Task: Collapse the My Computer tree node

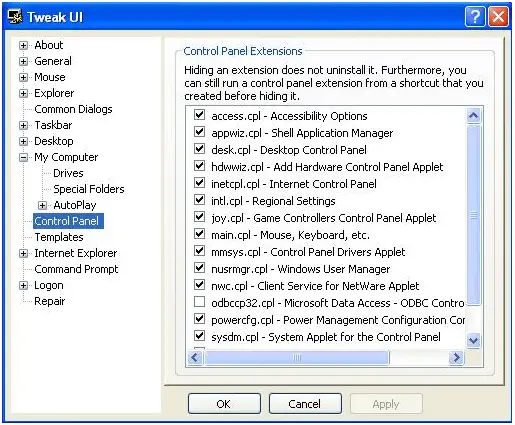Action: (23, 157)
